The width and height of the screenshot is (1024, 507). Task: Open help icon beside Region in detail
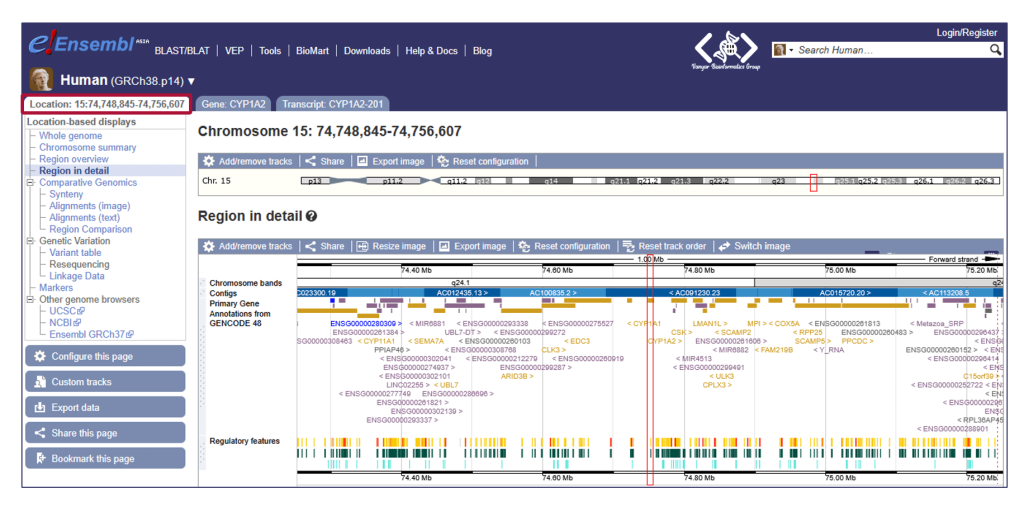coord(311,216)
